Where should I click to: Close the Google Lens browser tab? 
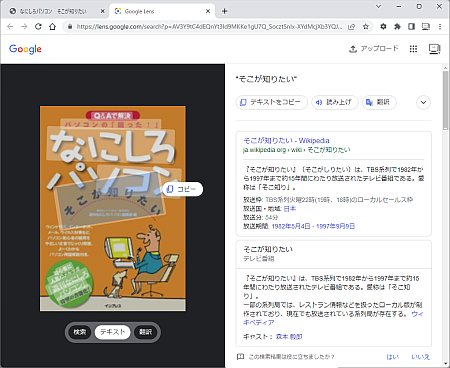(x=208, y=11)
